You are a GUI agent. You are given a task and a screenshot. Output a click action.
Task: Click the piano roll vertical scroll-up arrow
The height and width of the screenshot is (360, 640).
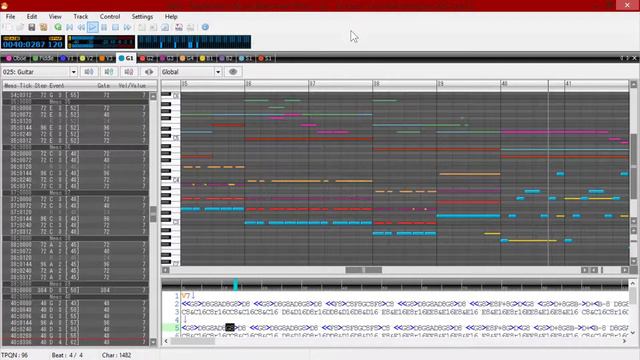634,84
